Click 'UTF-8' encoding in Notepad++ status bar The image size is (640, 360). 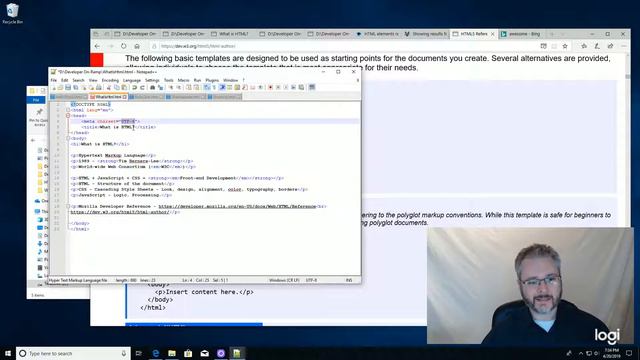pyautogui.click(x=311, y=280)
